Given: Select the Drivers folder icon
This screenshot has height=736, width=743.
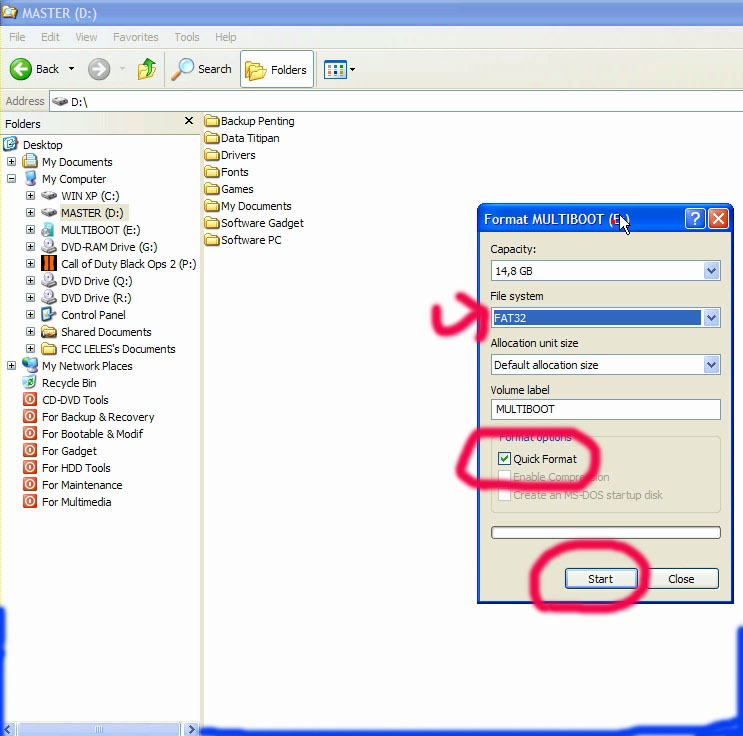Looking at the screenshot, I should coord(212,155).
